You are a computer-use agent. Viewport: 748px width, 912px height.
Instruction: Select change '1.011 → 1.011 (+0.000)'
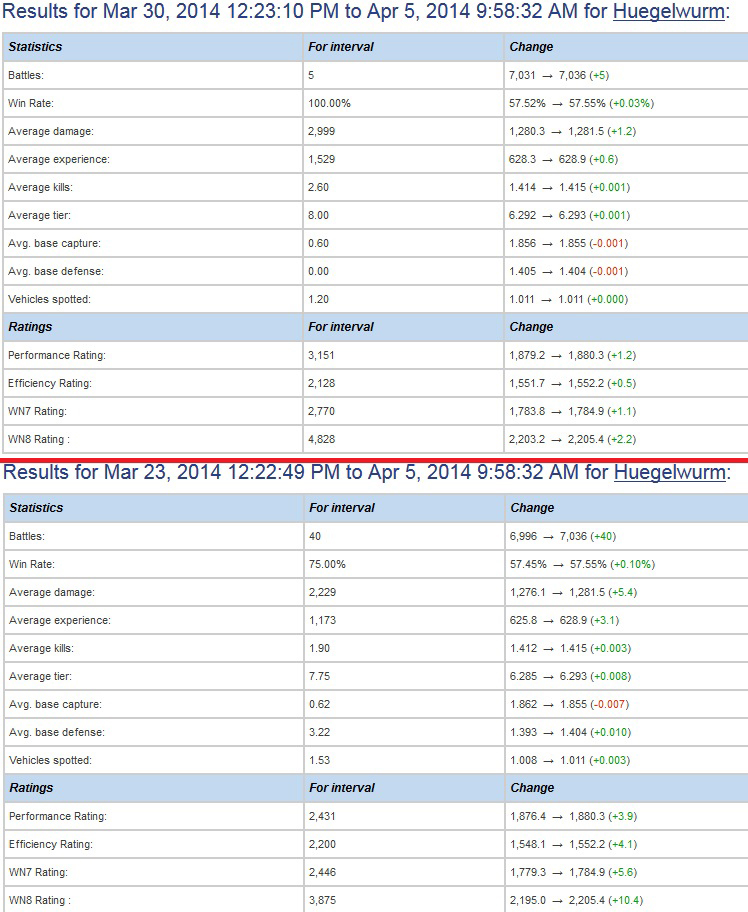tap(568, 299)
